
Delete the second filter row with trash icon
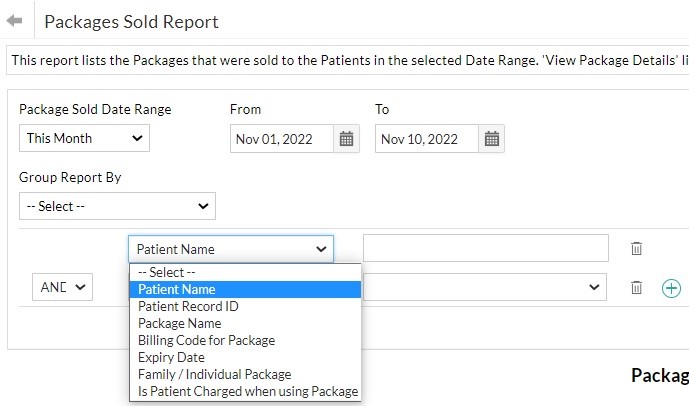click(636, 287)
